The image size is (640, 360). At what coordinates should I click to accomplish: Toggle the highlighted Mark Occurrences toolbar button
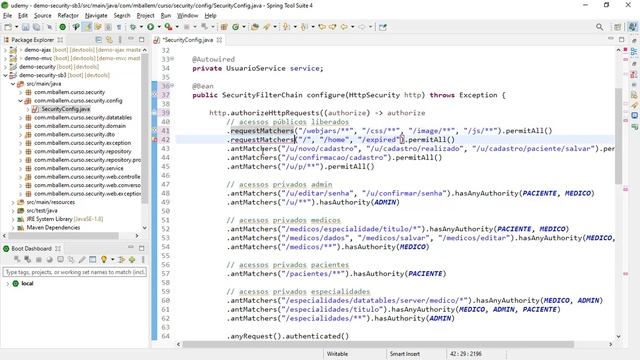click(87, 27)
